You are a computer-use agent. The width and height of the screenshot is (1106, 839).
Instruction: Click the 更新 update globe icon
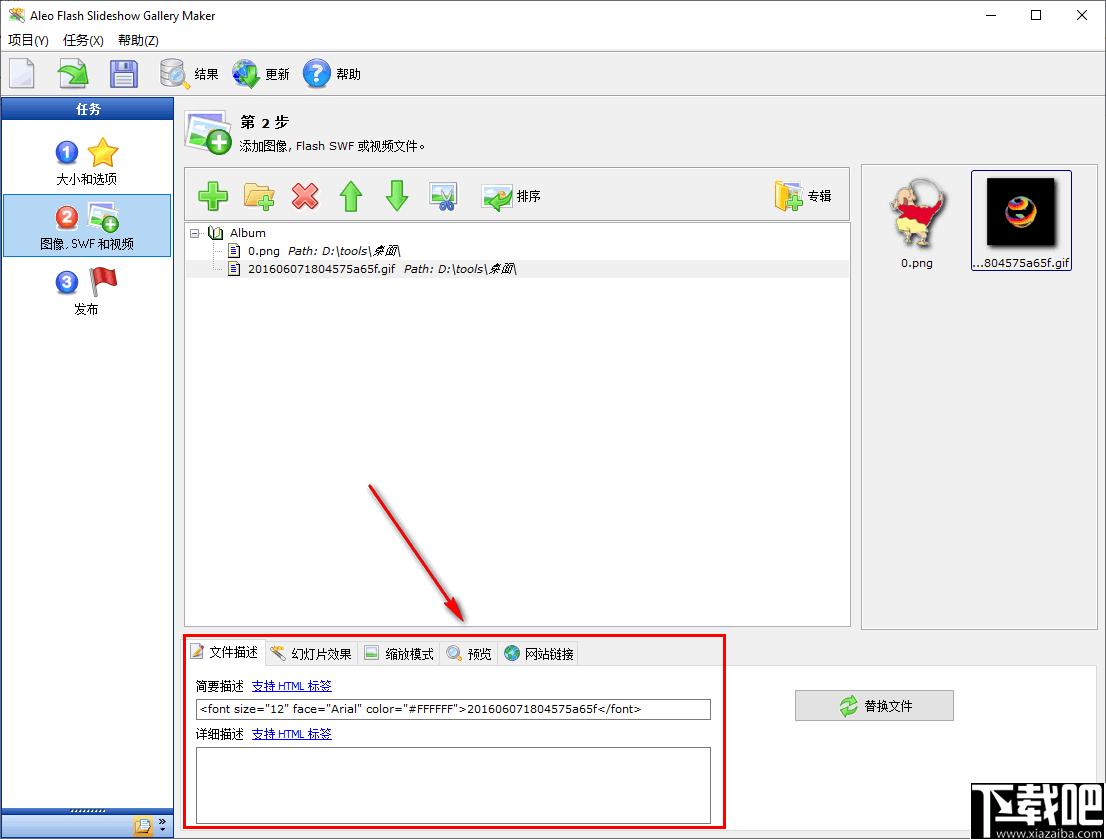tap(246, 73)
